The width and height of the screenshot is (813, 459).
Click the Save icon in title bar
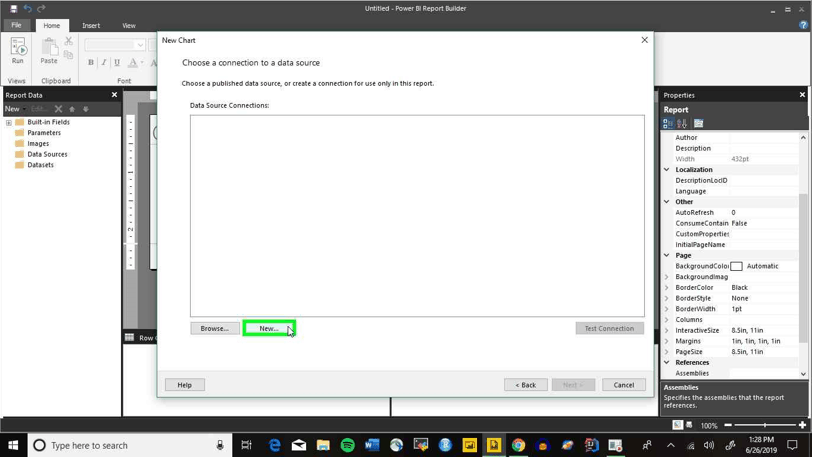coord(13,8)
